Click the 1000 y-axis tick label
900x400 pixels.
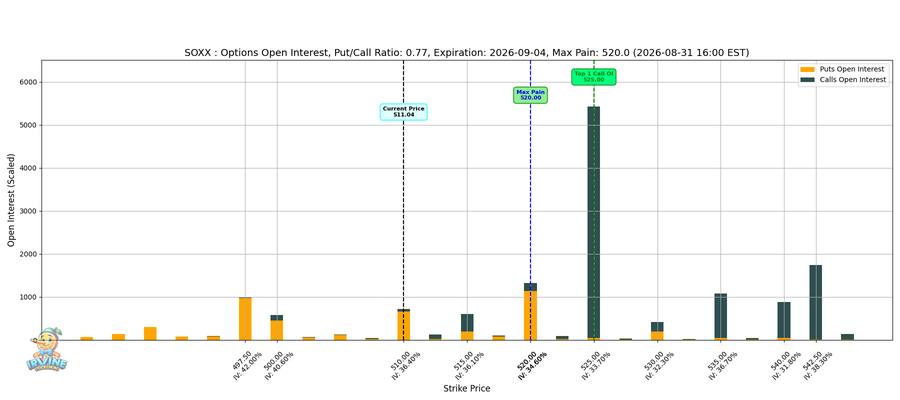(29, 297)
